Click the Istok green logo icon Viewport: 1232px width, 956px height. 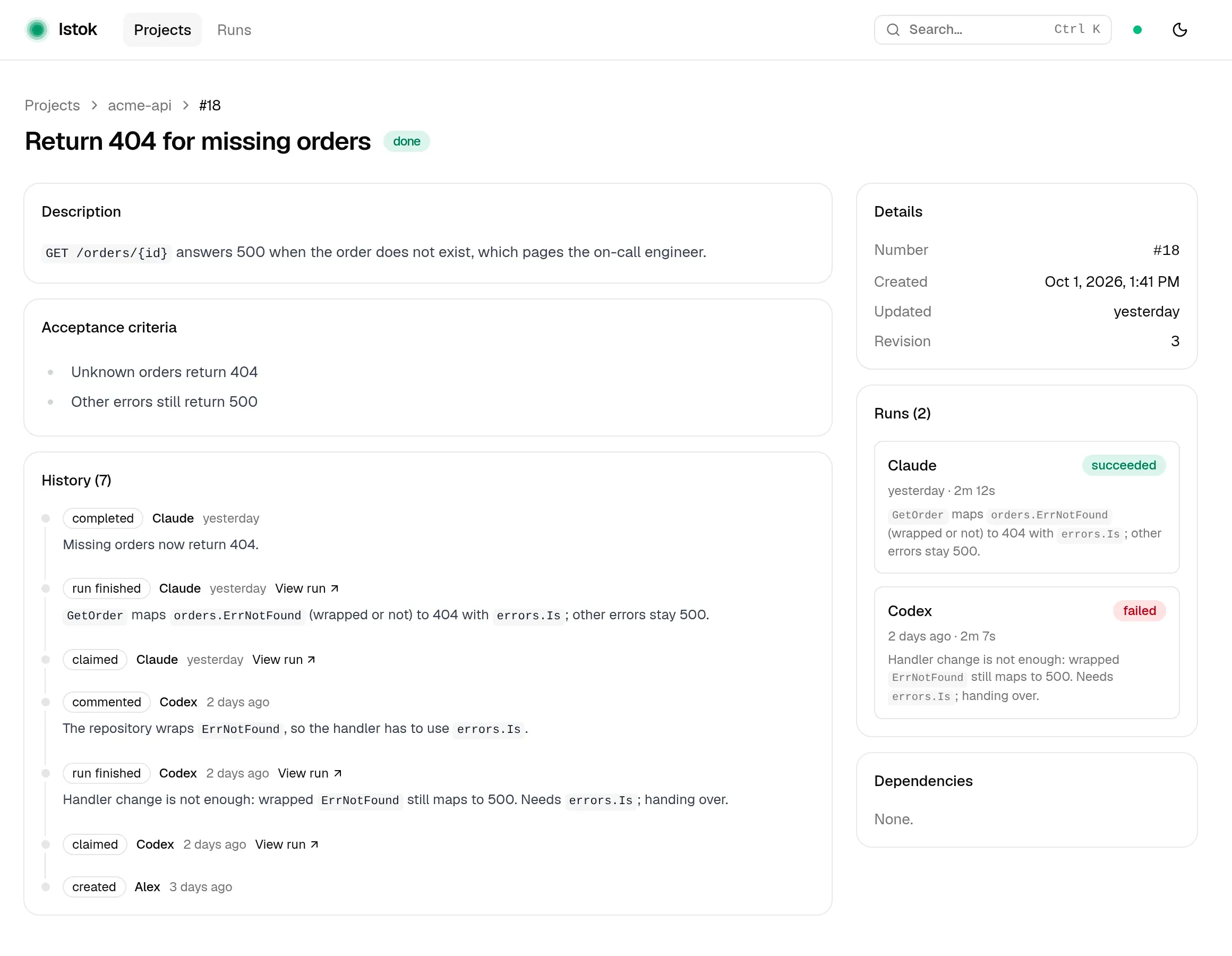pos(37,29)
